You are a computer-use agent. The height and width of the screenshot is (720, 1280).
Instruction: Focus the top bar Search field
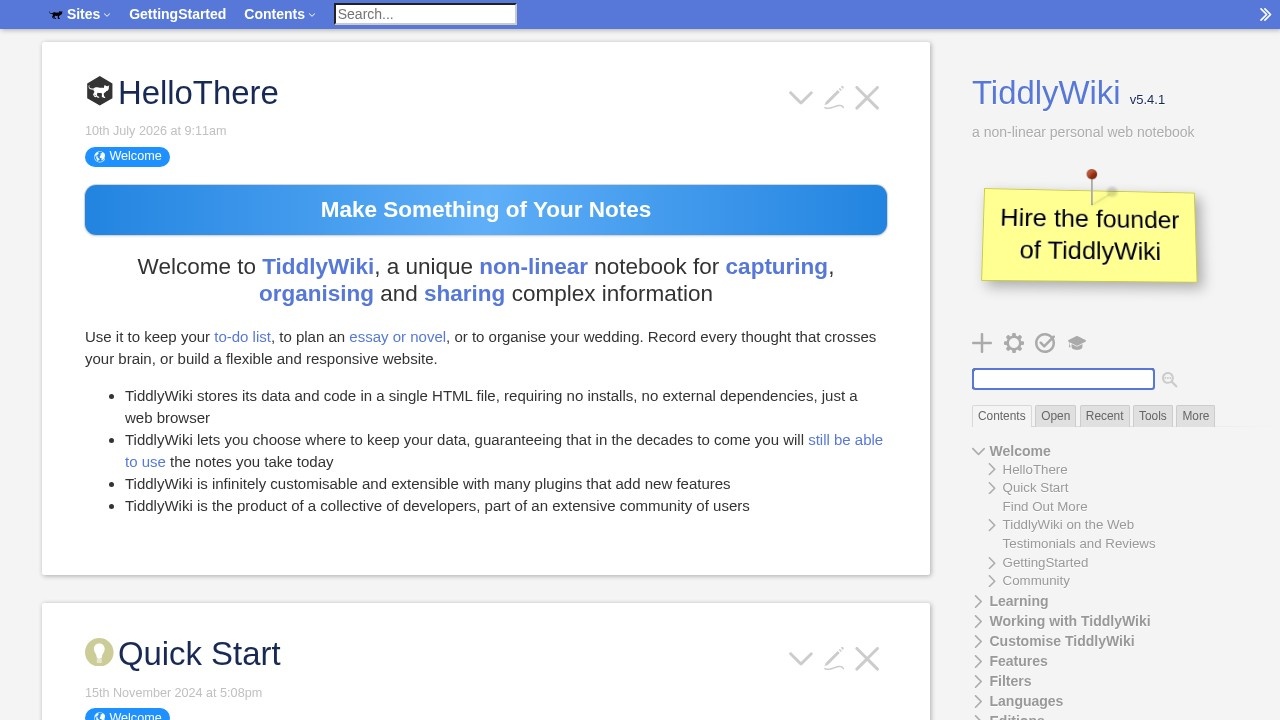(x=425, y=14)
